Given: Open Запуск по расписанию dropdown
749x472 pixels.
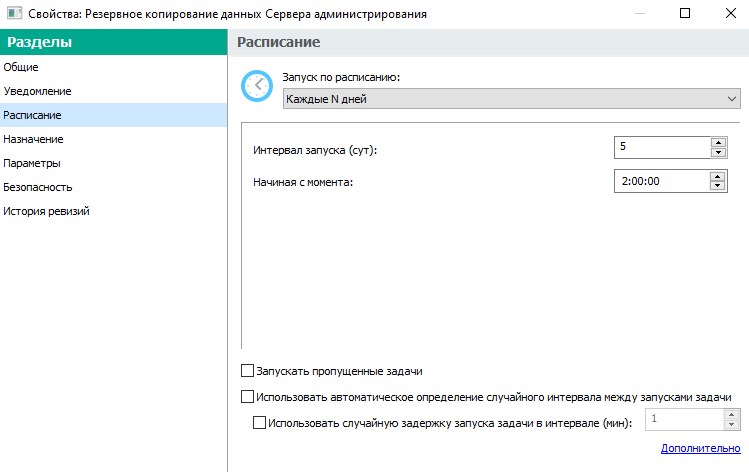Looking at the screenshot, I should click(x=512, y=99).
